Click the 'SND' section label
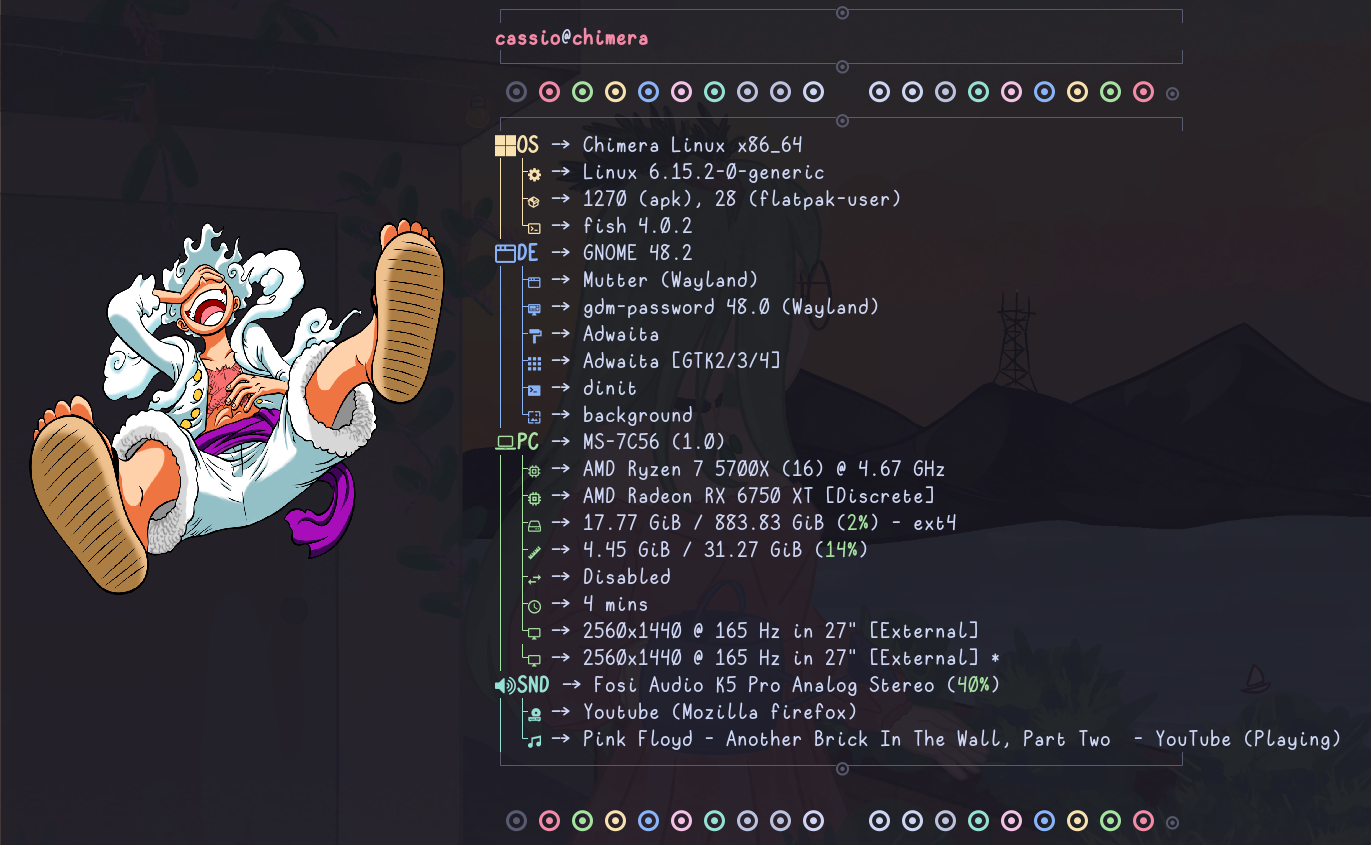This screenshot has height=845, width=1371. point(533,686)
